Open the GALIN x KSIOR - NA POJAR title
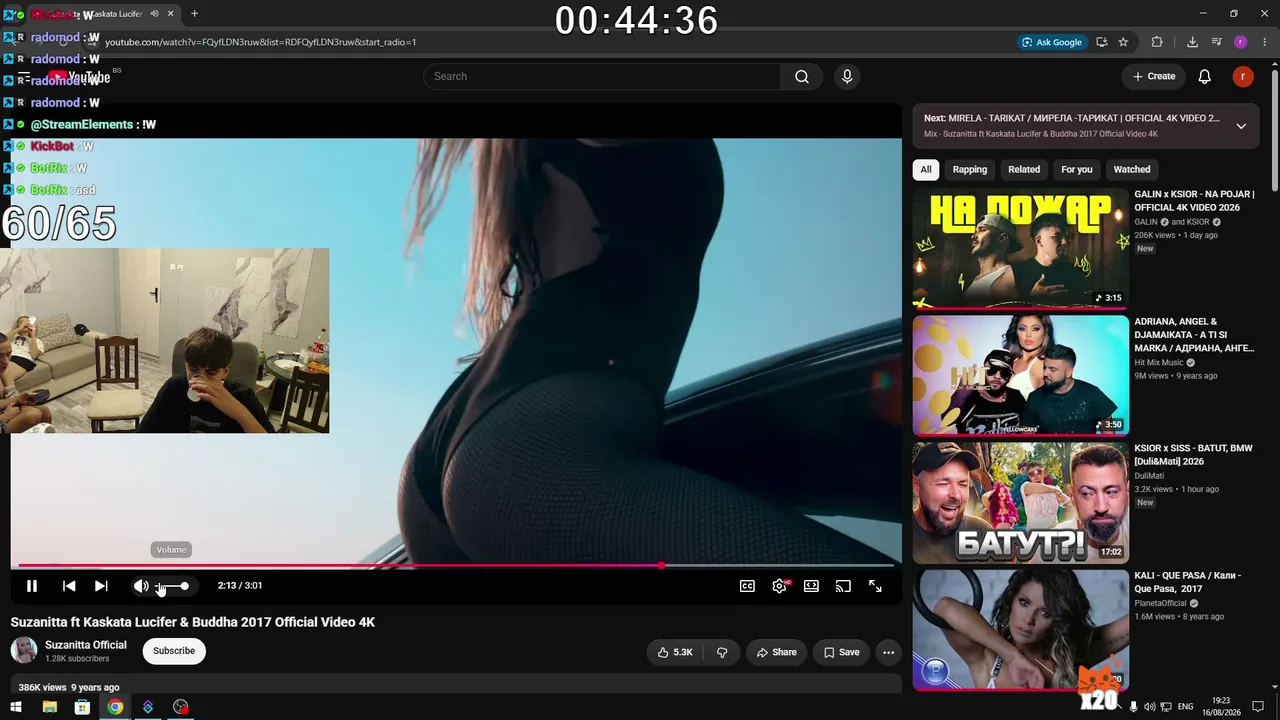This screenshot has width=1280, height=720. coord(1194,201)
